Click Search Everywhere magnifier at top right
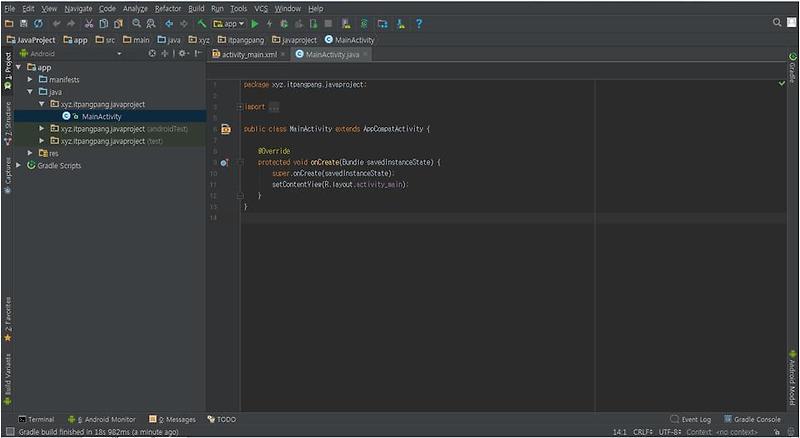 (x=777, y=22)
